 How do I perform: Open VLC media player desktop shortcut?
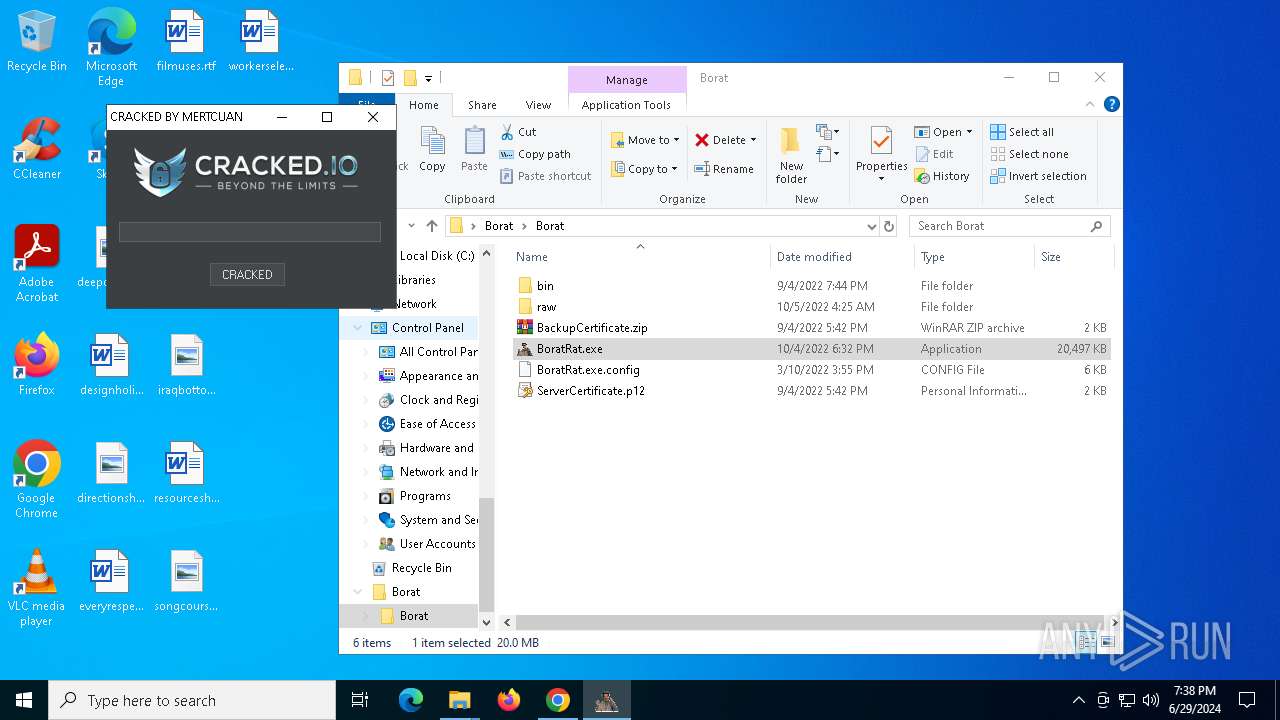click(37, 587)
